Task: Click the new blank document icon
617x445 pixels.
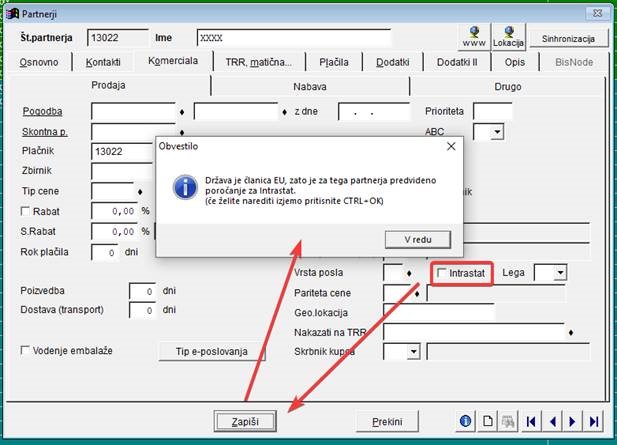Action: point(487,421)
